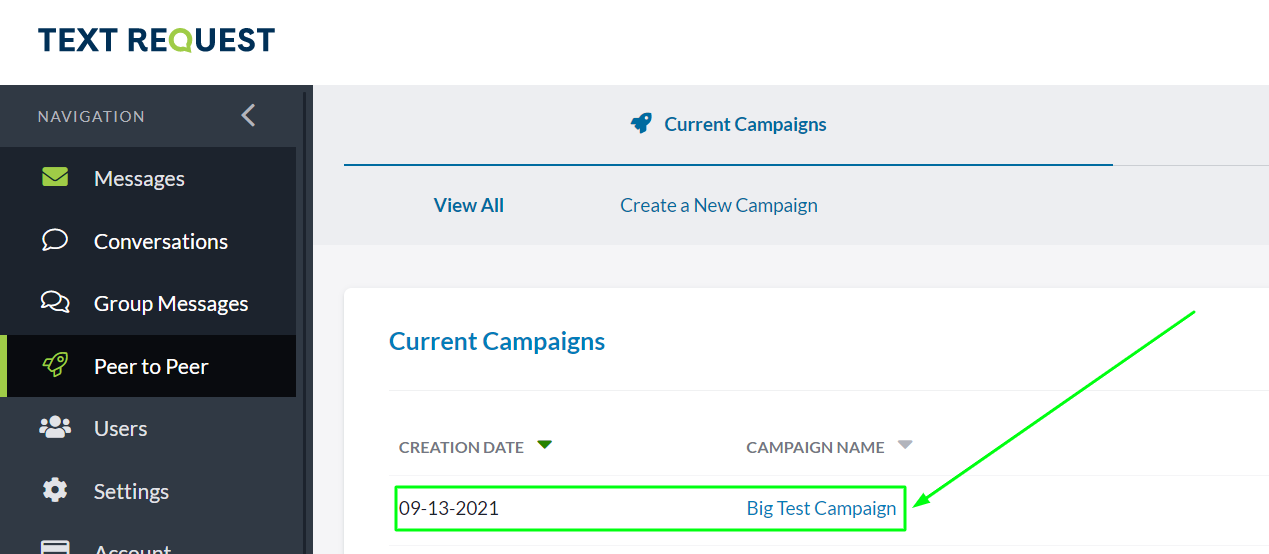Click the Group Messages bubbles icon
Screen dimensions: 1269x554
click(55, 303)
